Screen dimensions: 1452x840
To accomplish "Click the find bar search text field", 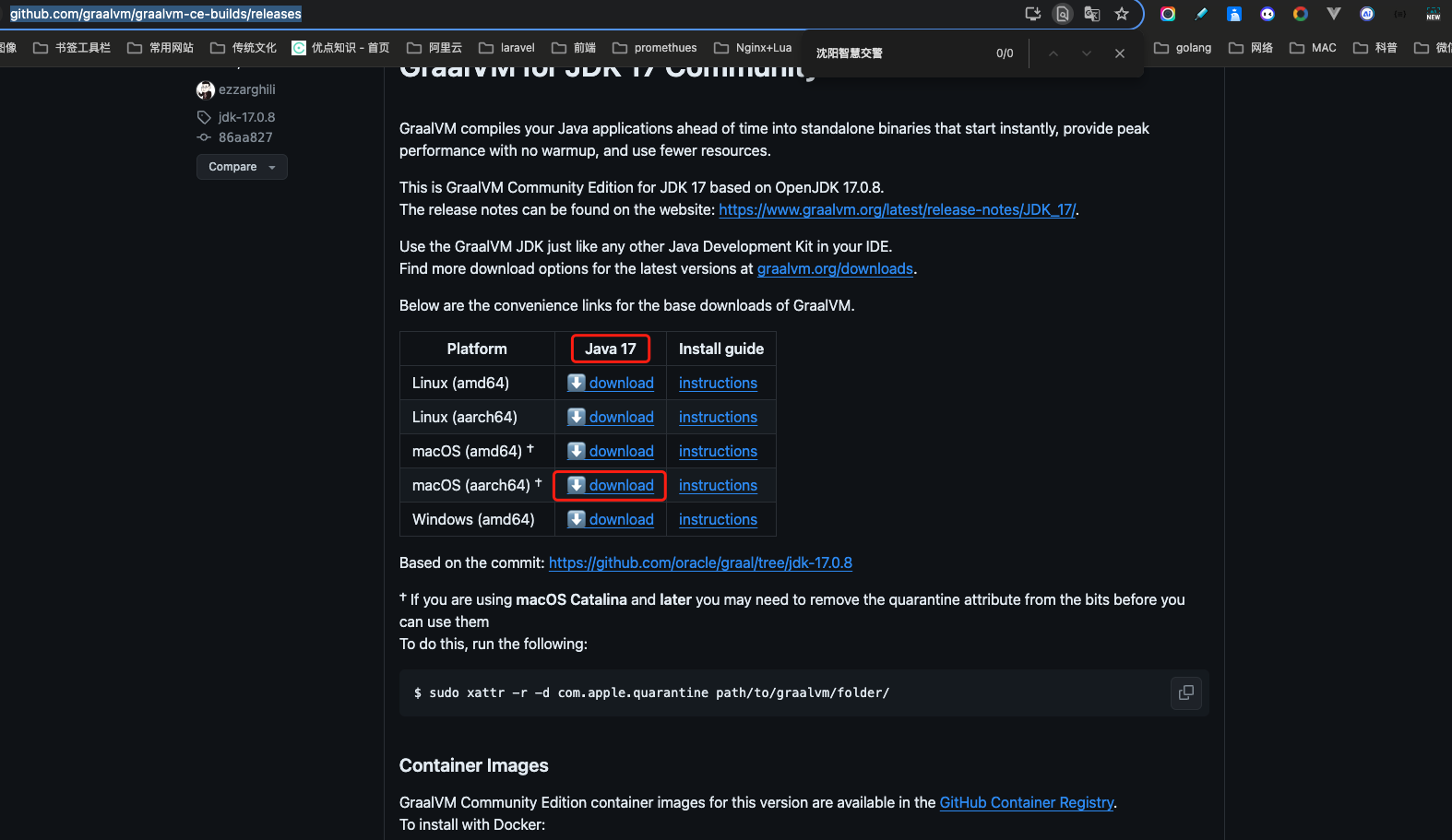I will (895, 53).
